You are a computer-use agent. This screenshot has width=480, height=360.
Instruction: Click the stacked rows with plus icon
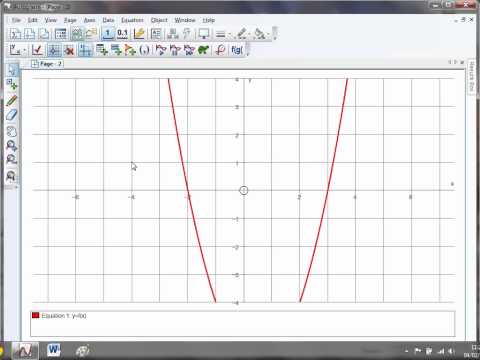[x=116, y=50]
